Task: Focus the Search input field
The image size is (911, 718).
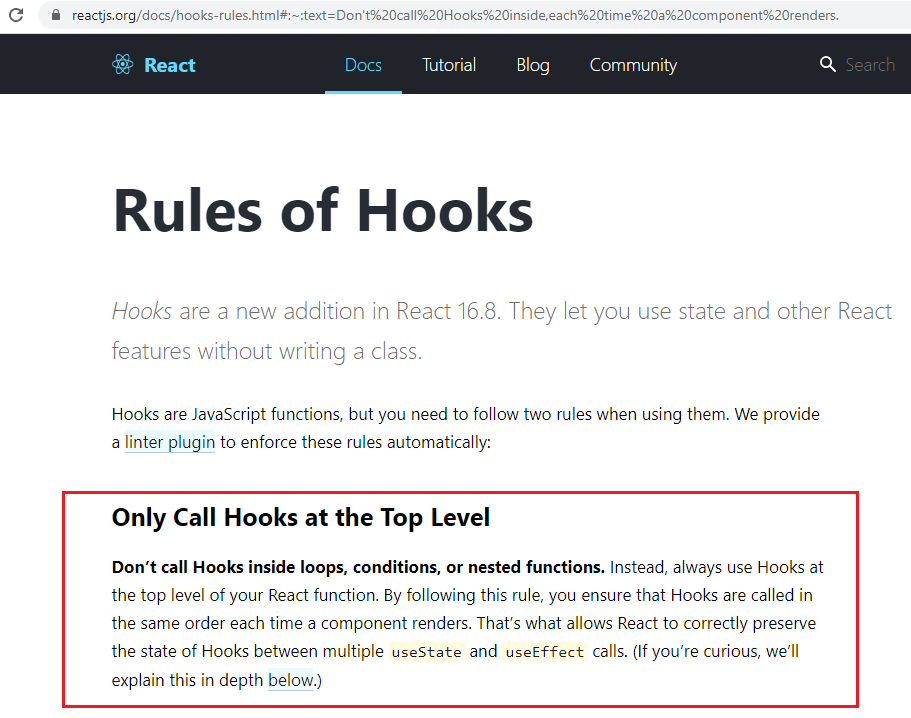Action: pyautogui.click(x=869, y=65)
